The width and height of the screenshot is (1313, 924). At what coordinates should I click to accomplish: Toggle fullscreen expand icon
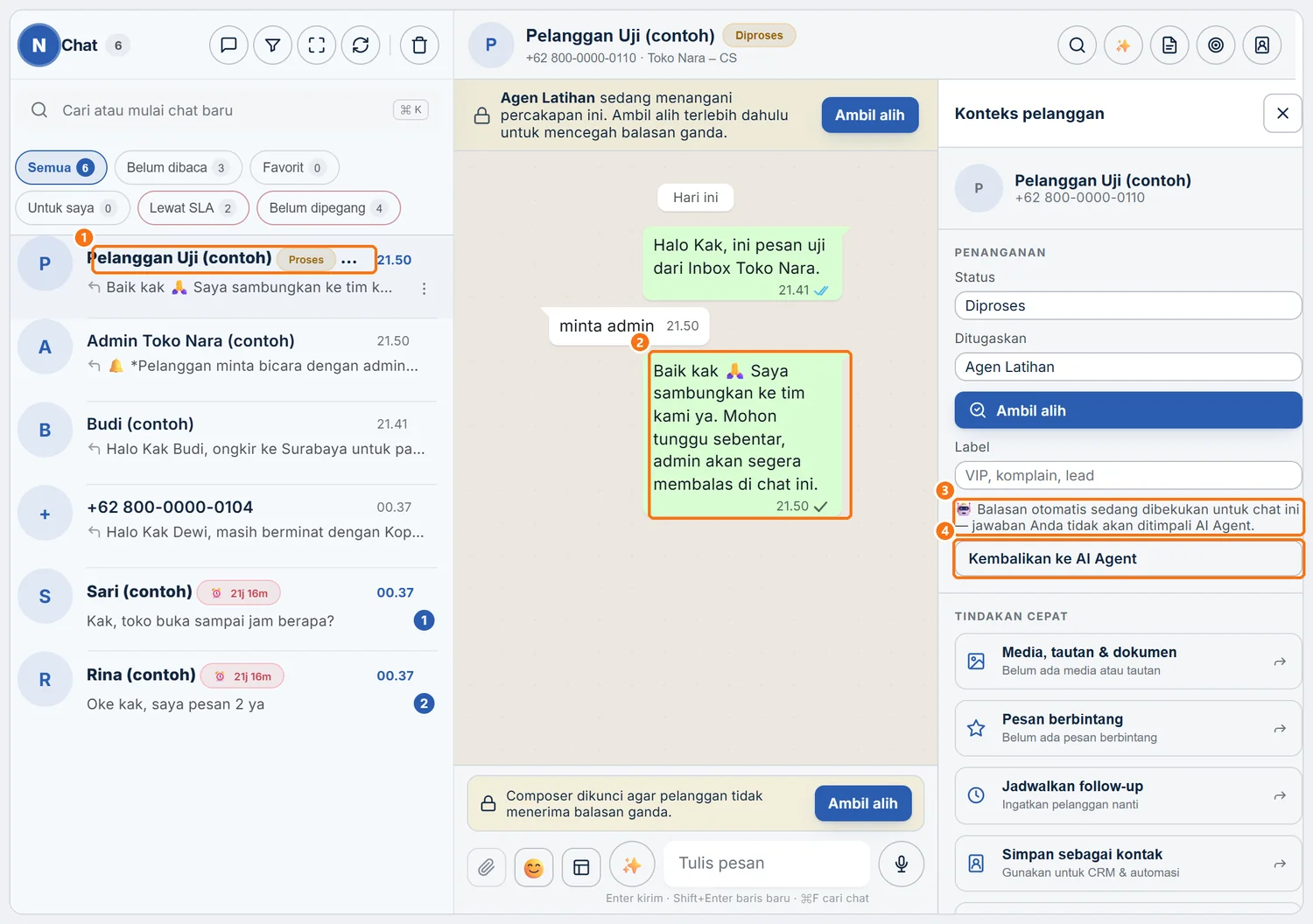pyautogui.click(x=317, y=45)
